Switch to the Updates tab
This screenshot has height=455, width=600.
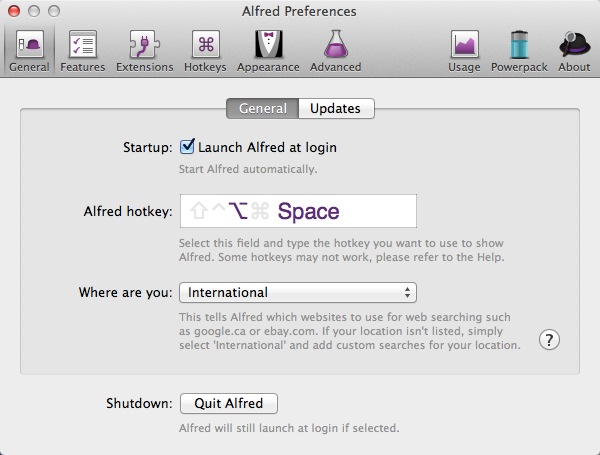(335, 109)
